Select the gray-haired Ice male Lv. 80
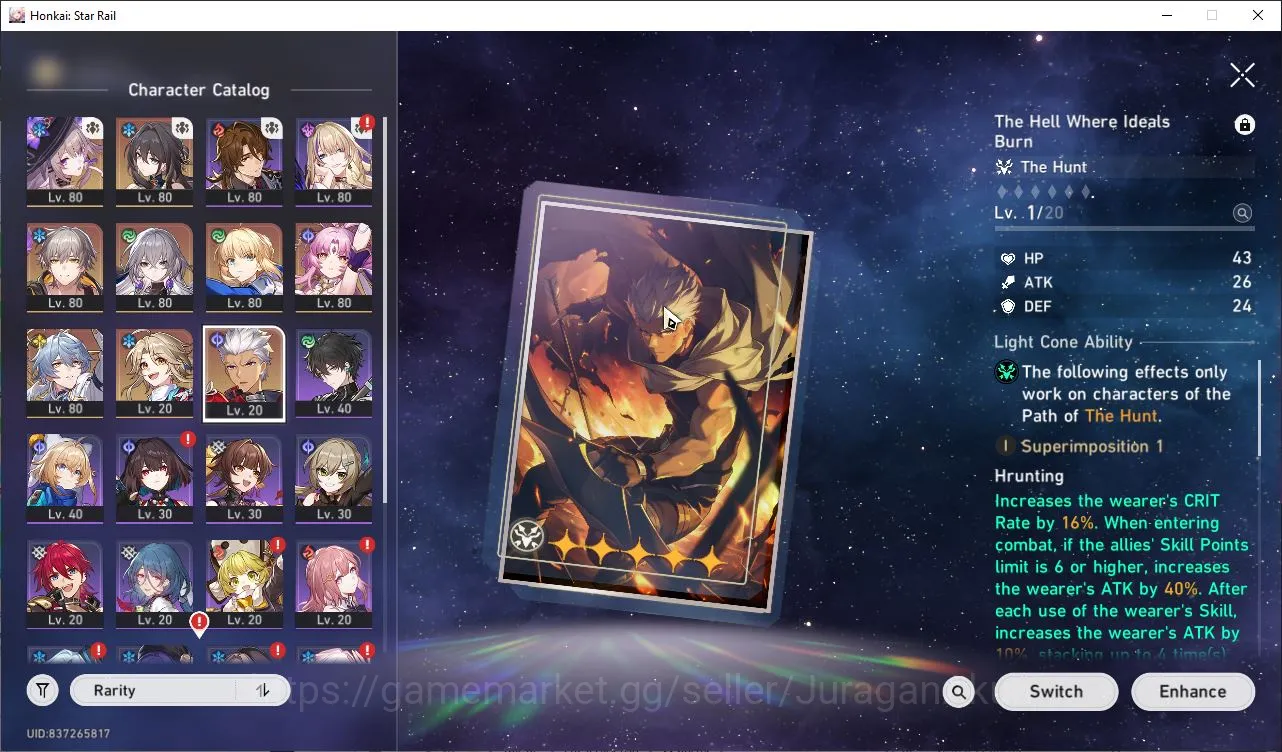This screenshot has width=1282, height=752. point(65,267)
